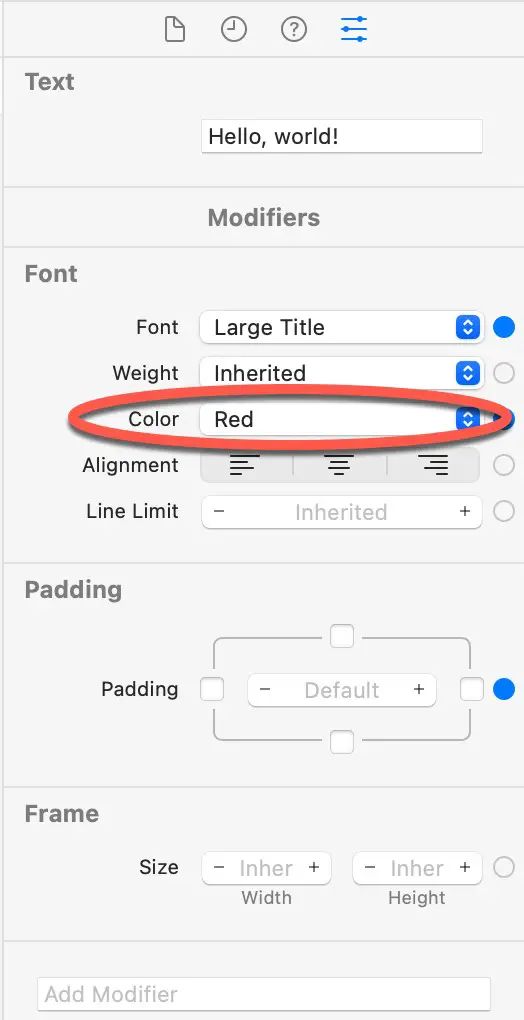This screenshot has width=524, height=1020.
Task: Click the Hello, world! text field
Action: (342, 137)
